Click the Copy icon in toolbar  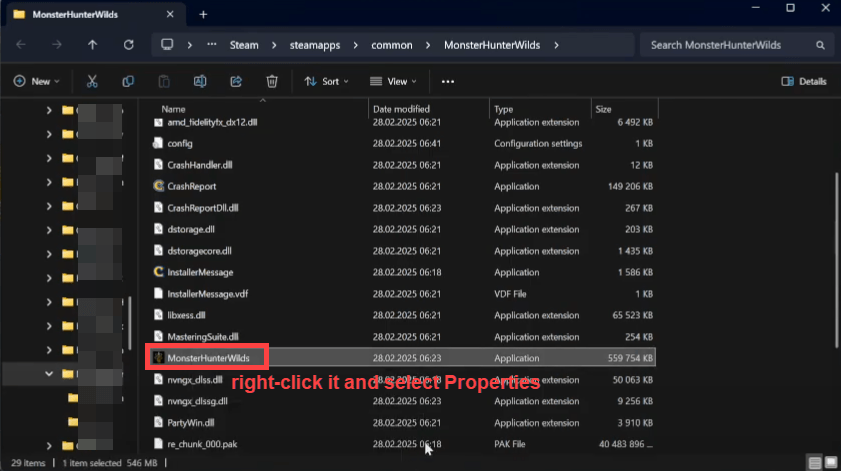pyautogui.click(x=128, y=81)
